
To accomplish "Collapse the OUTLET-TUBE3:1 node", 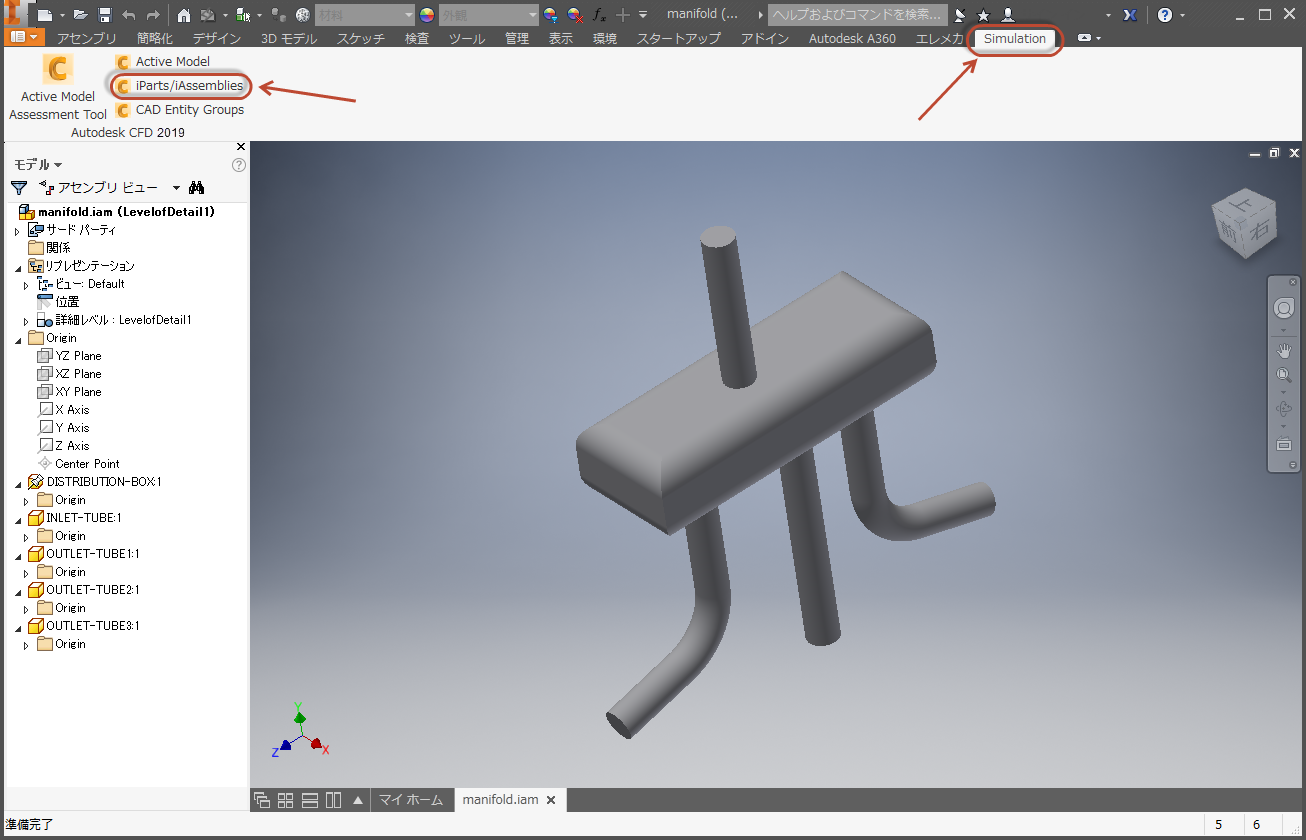I will pos(17,627).
